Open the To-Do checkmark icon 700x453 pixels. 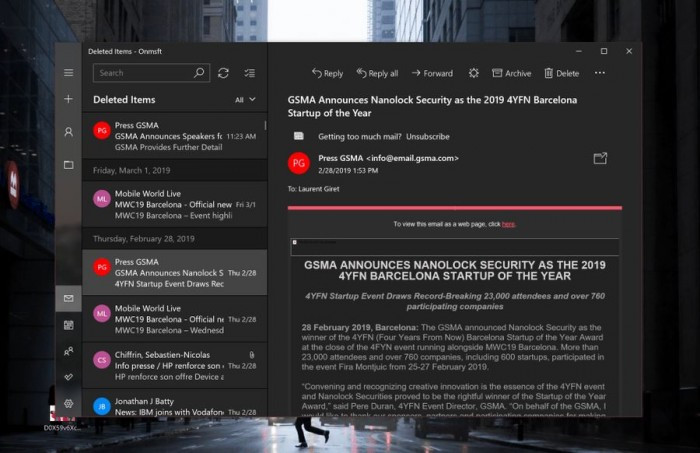click(x=68, y=377)
